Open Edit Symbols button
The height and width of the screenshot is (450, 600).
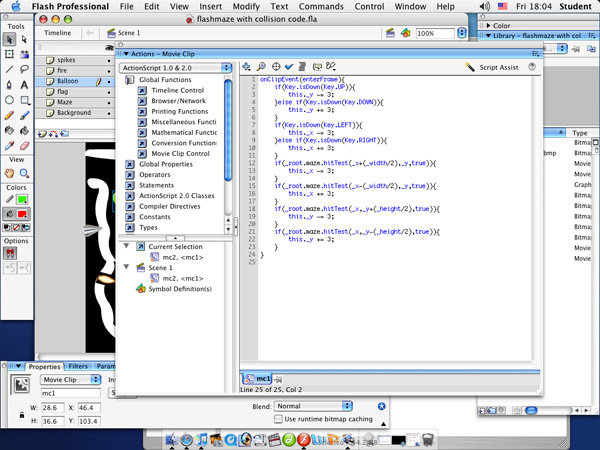pos(406,33)
